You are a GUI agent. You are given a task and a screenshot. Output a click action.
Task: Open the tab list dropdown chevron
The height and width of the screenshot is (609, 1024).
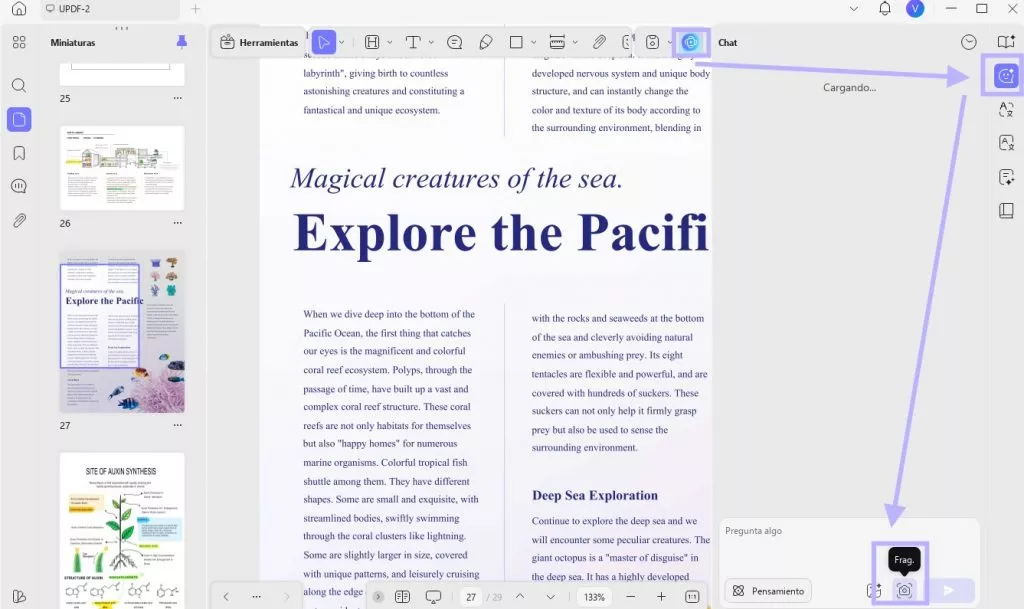click(854, 9)
